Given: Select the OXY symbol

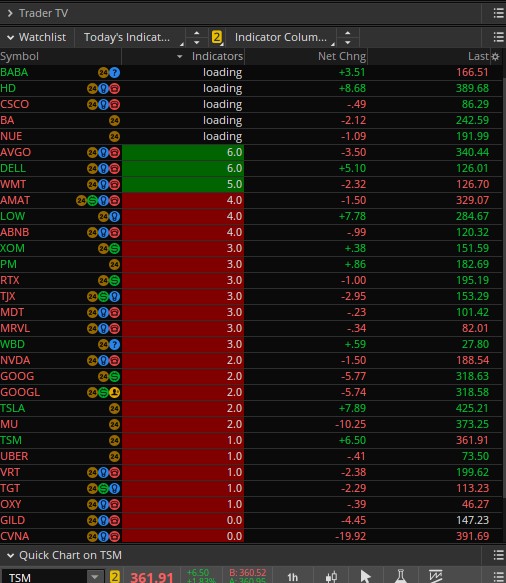Looking at the screenshot, I should 11,505.
